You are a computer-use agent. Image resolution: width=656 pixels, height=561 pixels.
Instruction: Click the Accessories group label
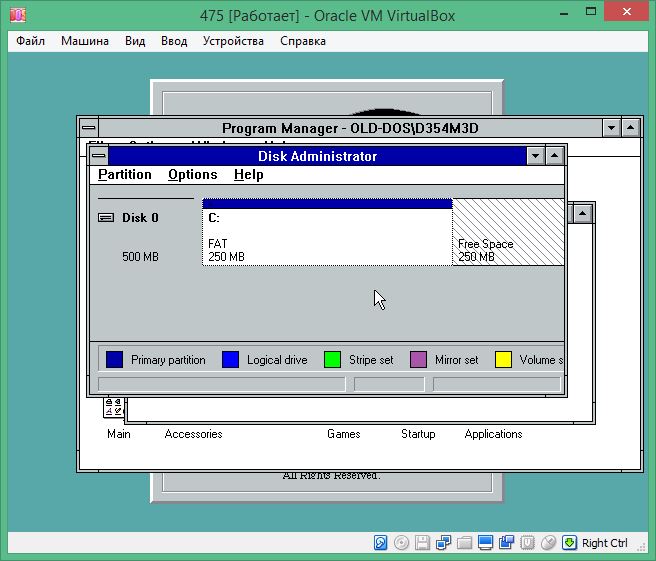[x=193, y=434]
